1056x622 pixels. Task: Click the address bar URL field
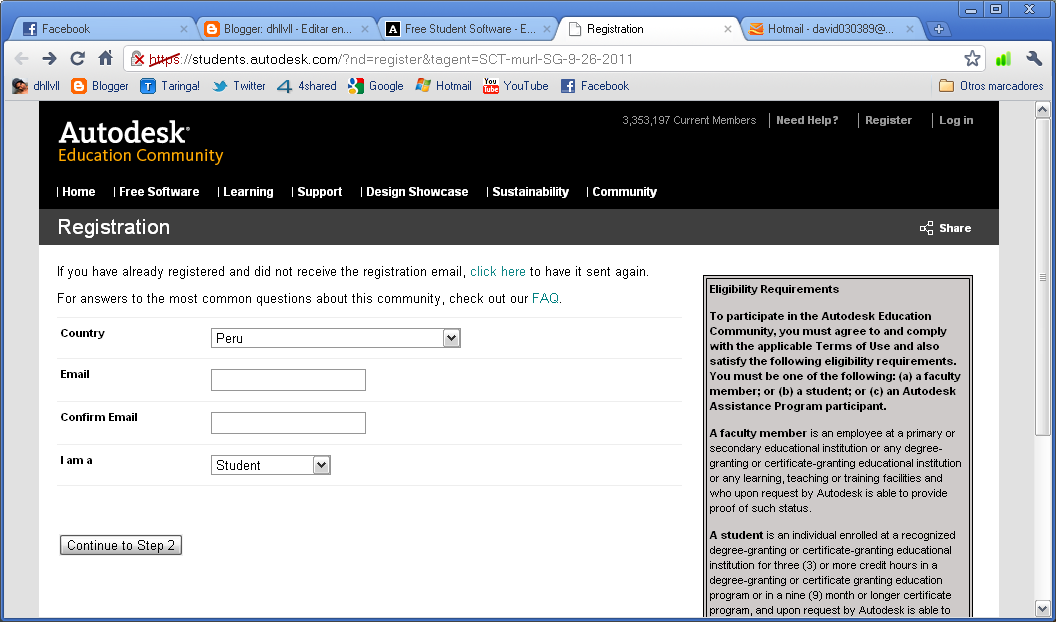pyautogui.click(x=552, y=59)
